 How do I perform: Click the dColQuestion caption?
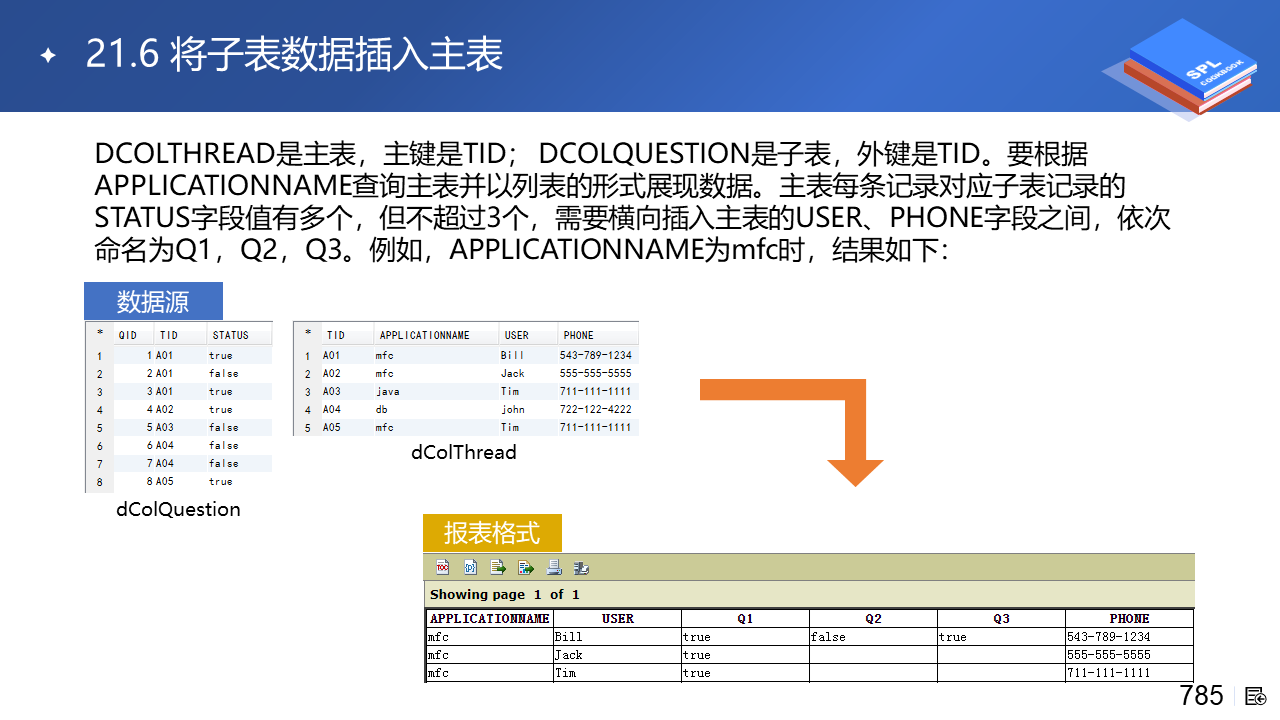(x=178, y=509)
